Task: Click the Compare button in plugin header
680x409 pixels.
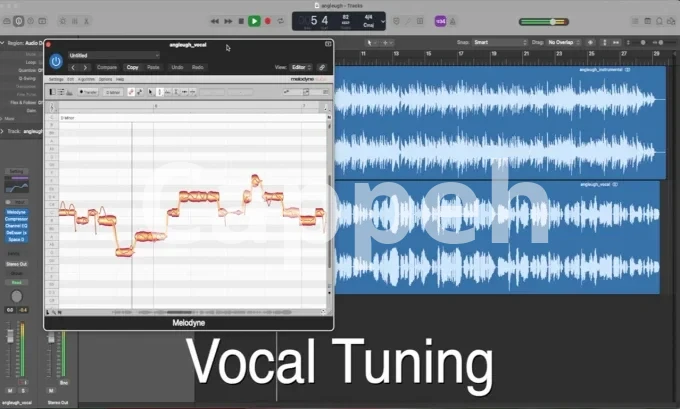Action: point(107,67)
